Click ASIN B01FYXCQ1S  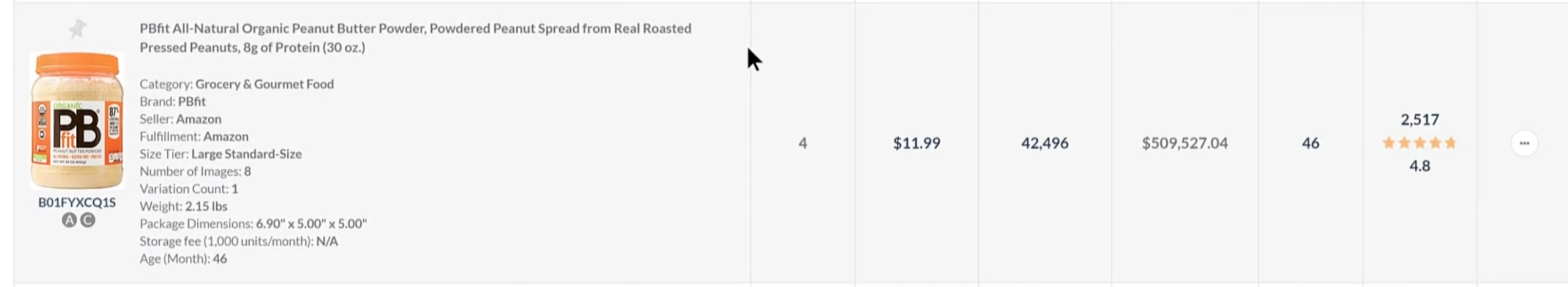tap(77, 203)
